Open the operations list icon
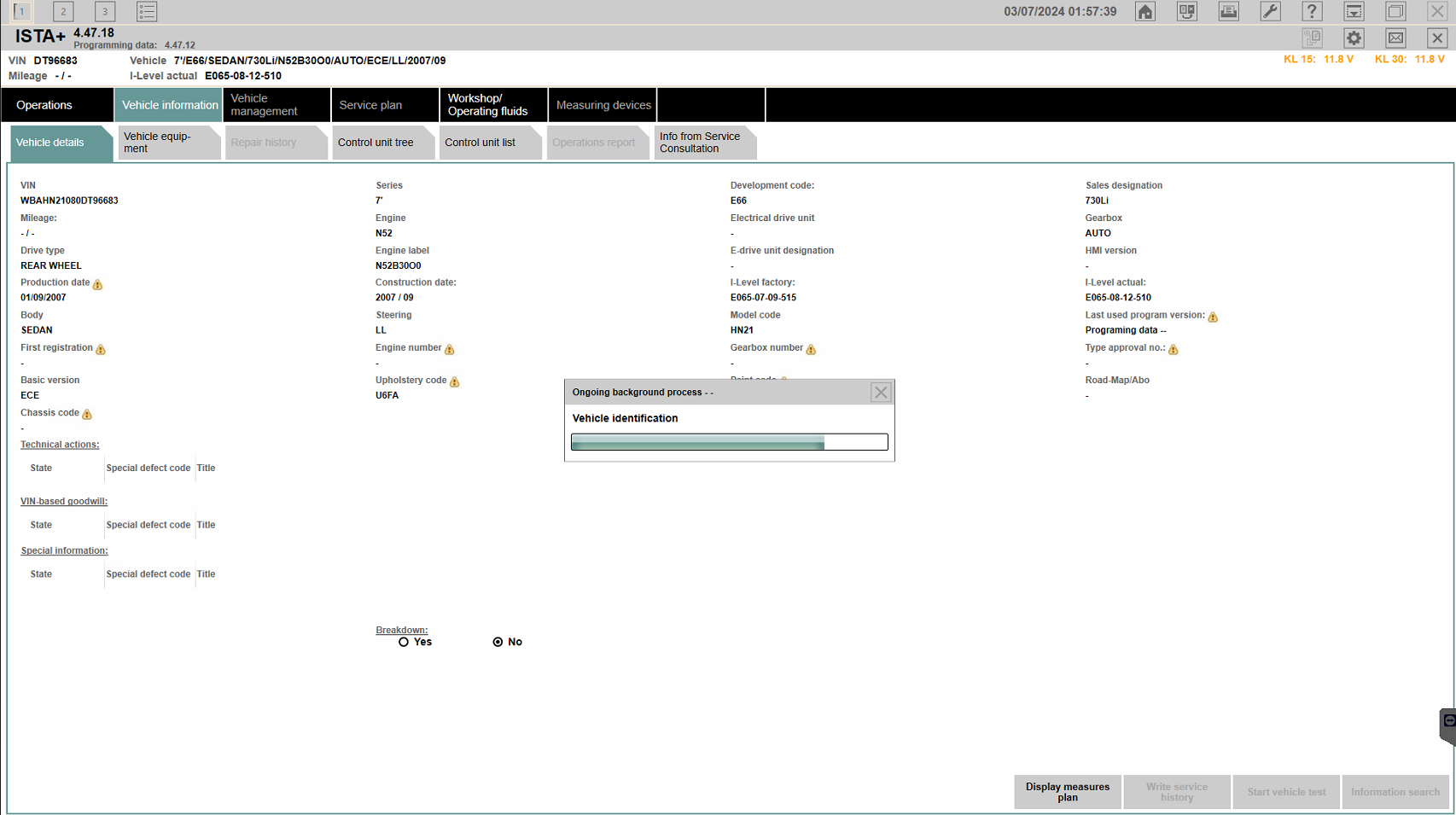The image size is (1456, 815). pos(147,12)
